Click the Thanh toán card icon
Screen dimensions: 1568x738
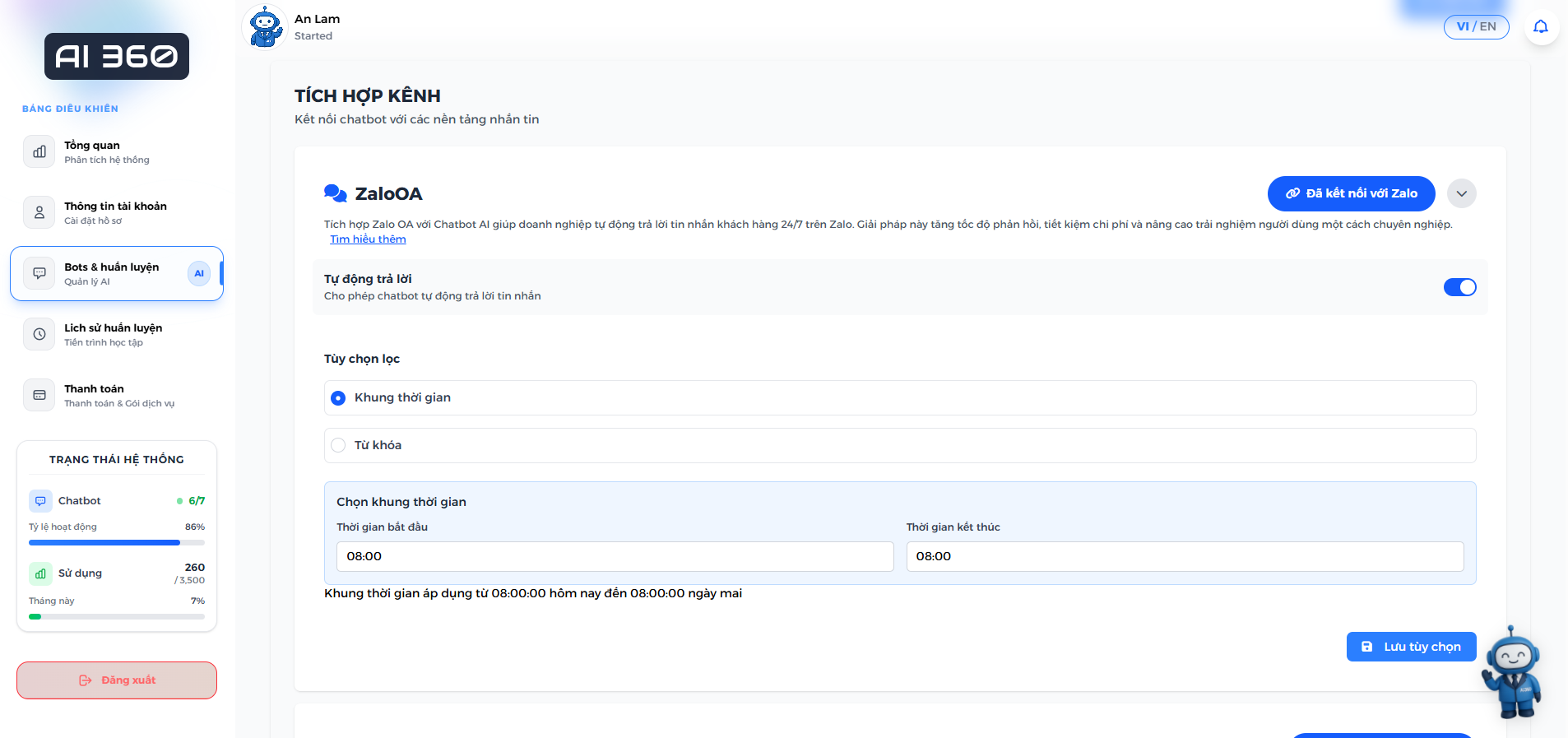pos(39,395)
